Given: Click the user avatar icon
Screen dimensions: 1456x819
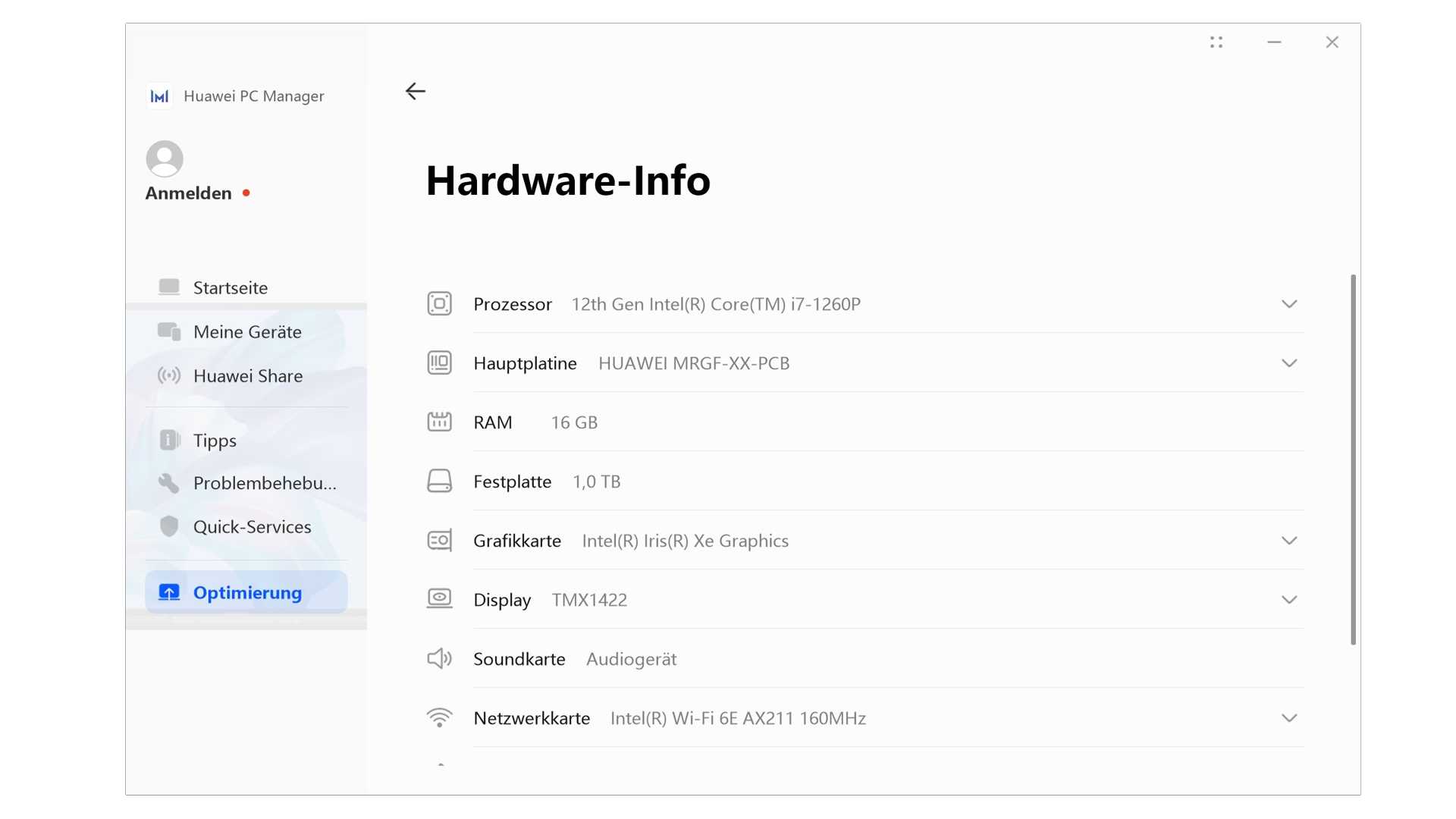Looking at the screenshot, I should coord(165,158).
